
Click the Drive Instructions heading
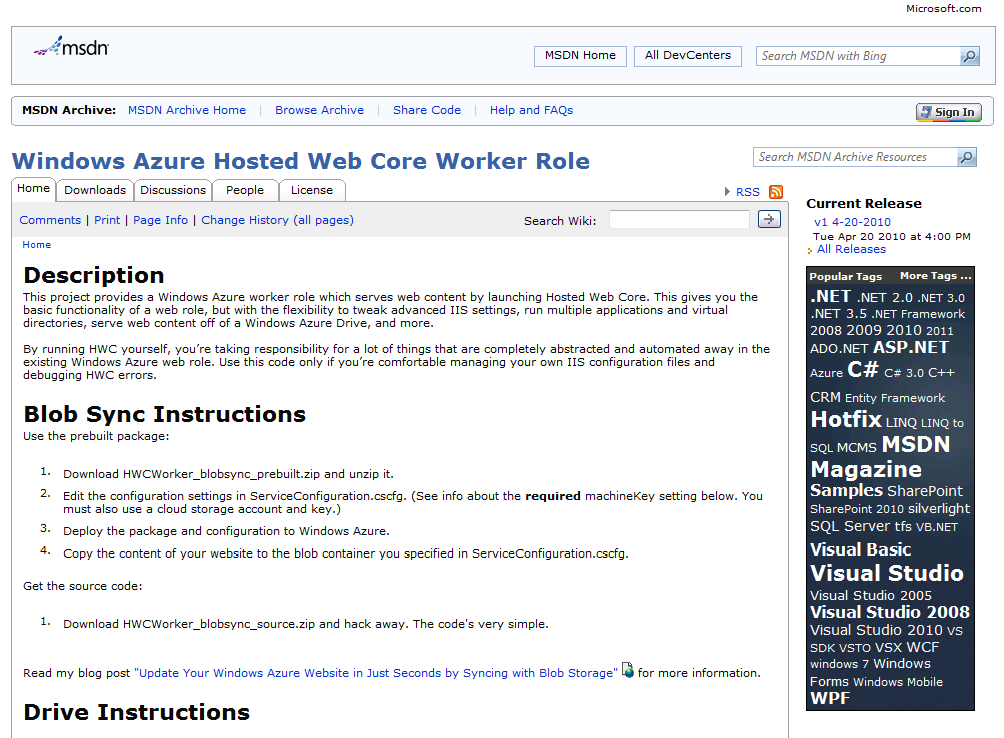point(136,712)
